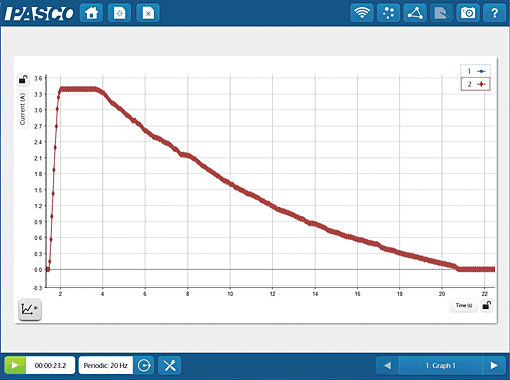Viewport: 510px width, 380px height.
Task: Go to the home screen icon
Action: pyautogui.click(x=91, y=13)
